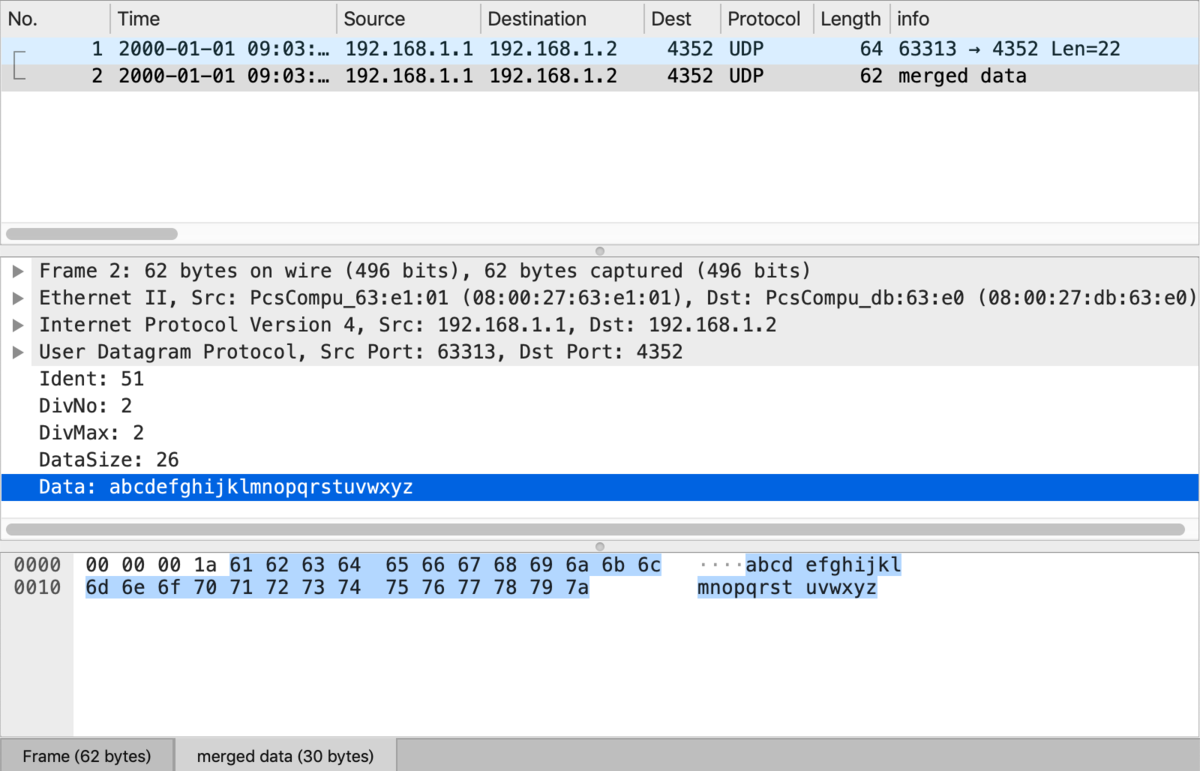
Task: Select packet 2 with merged data info
Action: (400, 76)
